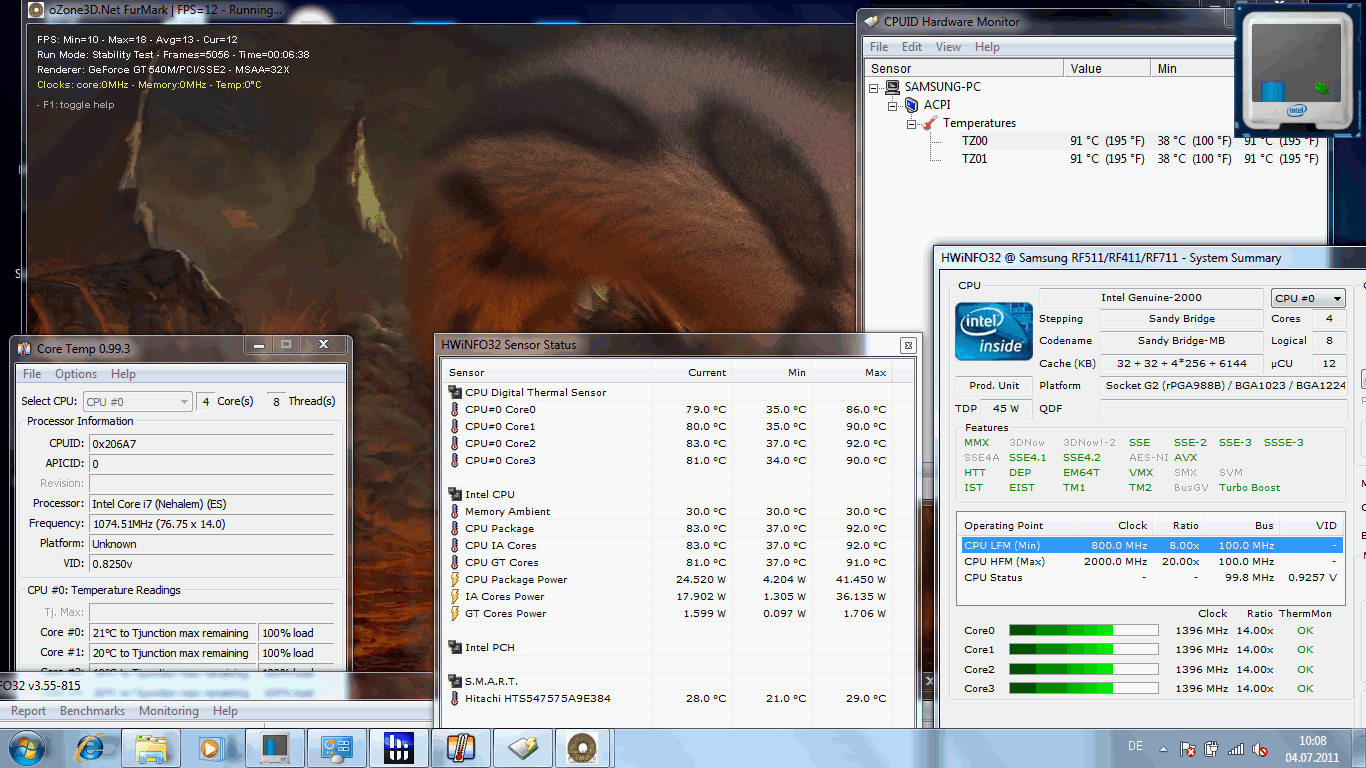Open the network signal tray icon
The height and width of the screenshot is (768, 1366).
point(1236,748)
